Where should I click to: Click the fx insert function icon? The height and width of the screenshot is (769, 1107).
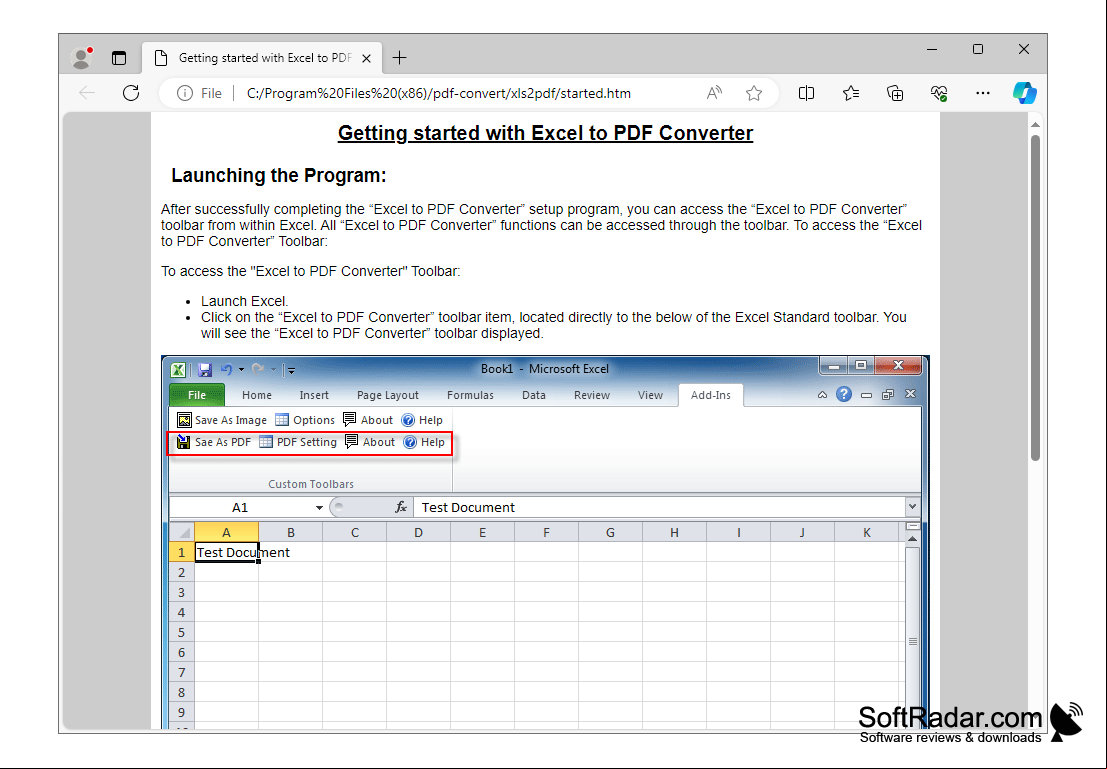click(x=401, y=507)
